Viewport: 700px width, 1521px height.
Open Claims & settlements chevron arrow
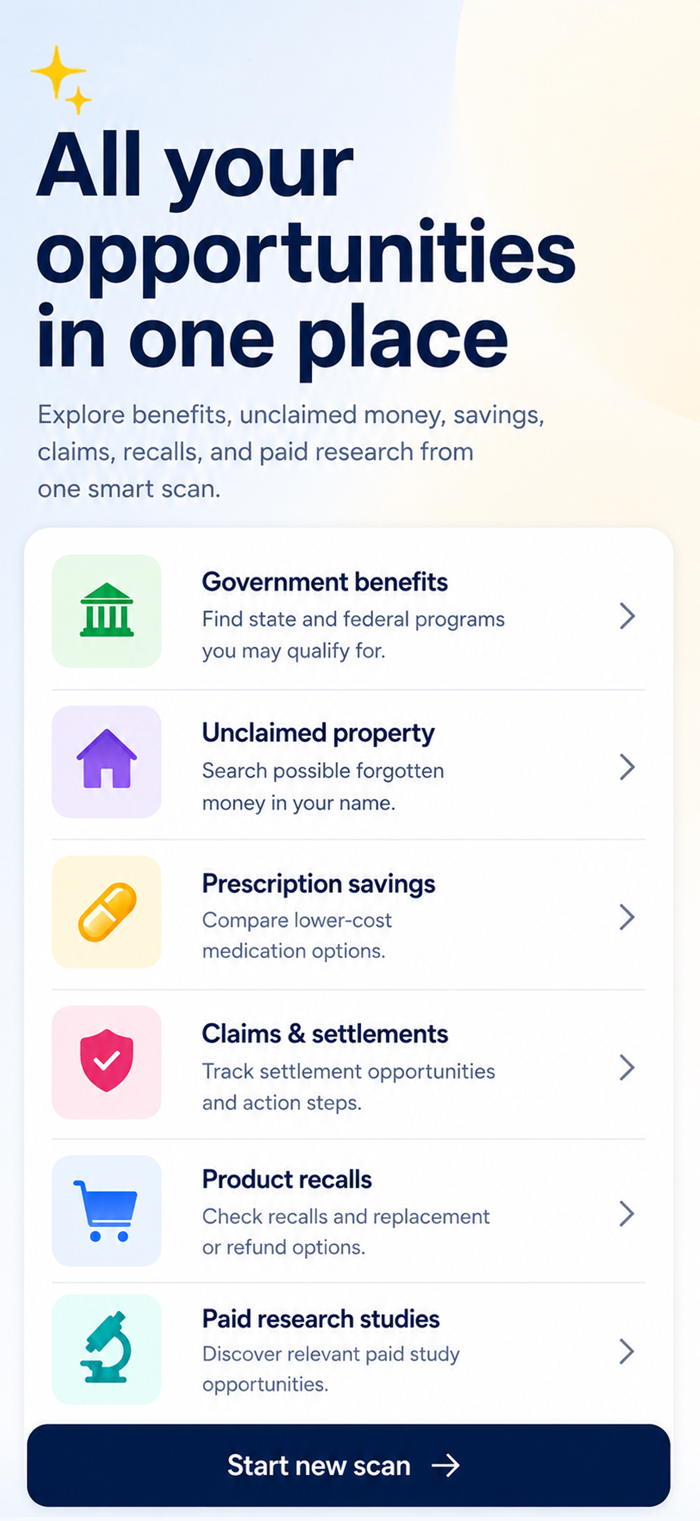[627, 1067]
